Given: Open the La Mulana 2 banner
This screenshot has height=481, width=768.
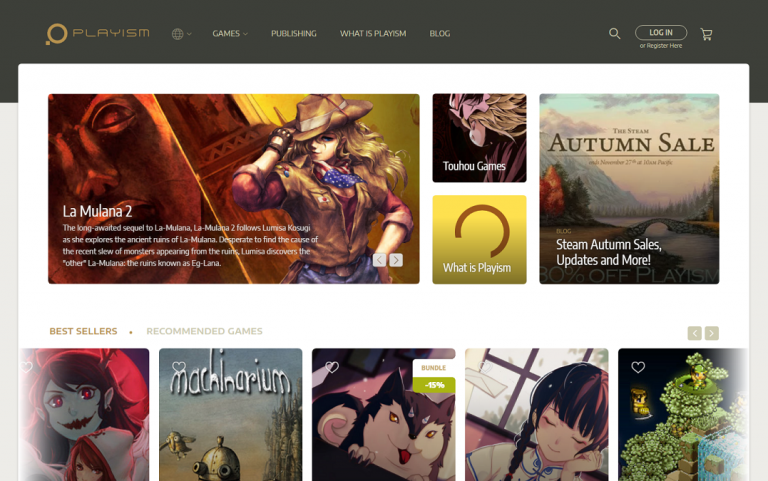Looking at the screenshot, I should pyautogui.click(x=234, y=189).
